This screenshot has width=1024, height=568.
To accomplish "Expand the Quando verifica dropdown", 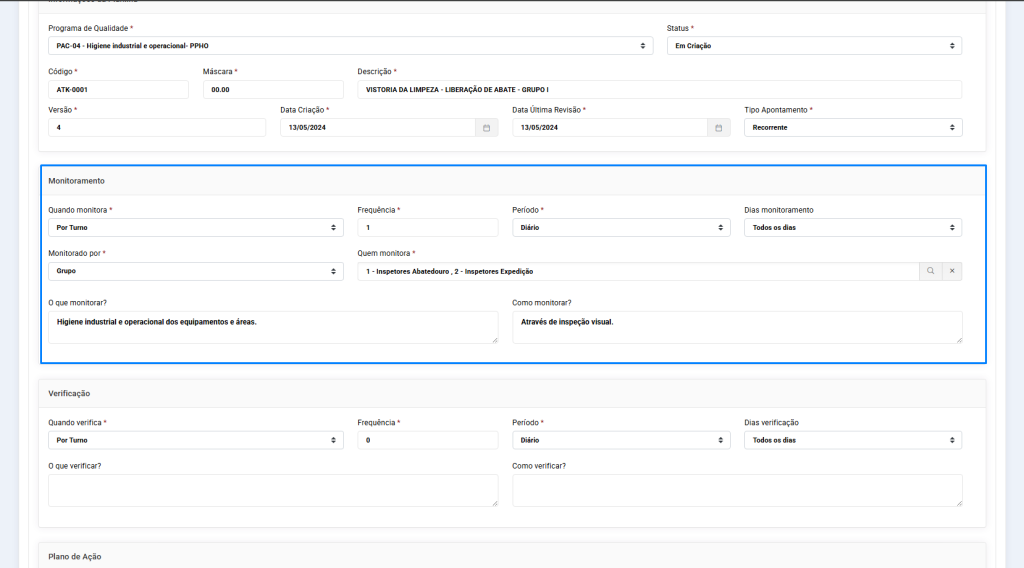I will click(195, 440).
